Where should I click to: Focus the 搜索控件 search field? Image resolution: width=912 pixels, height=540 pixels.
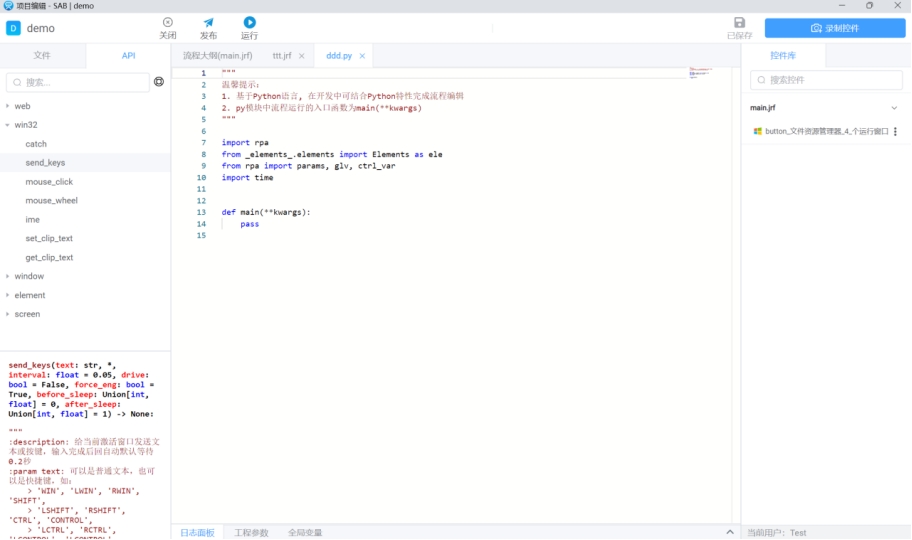point(826,80)
